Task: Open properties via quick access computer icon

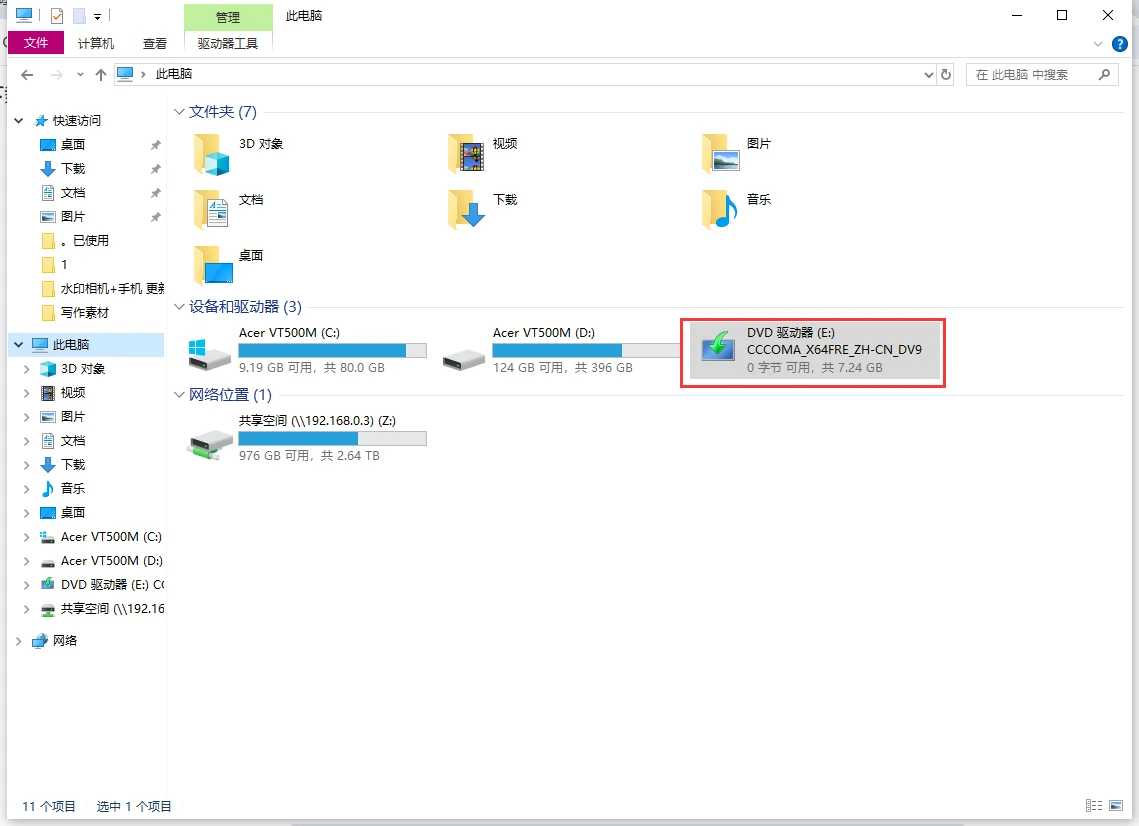Action: [22, 14]
